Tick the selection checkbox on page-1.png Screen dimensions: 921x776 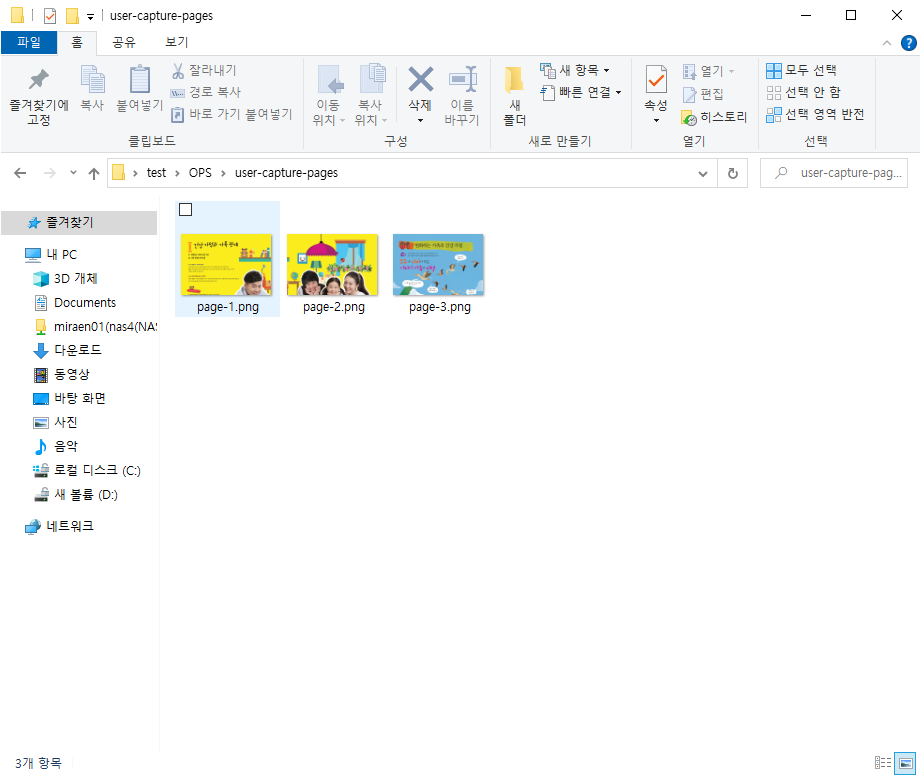pos(185,209)
